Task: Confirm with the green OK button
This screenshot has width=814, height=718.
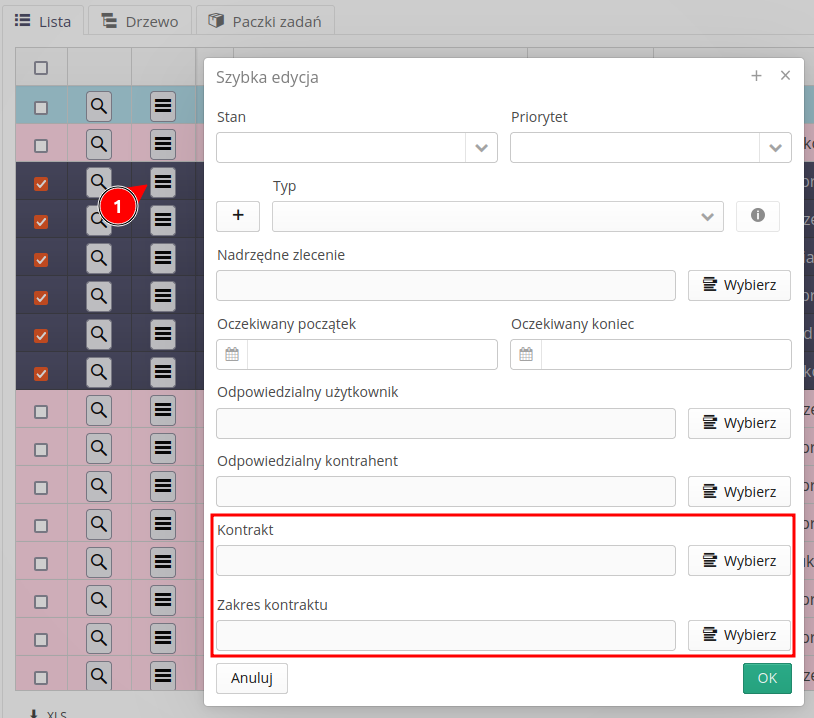Action: click(x=767, y=678)
